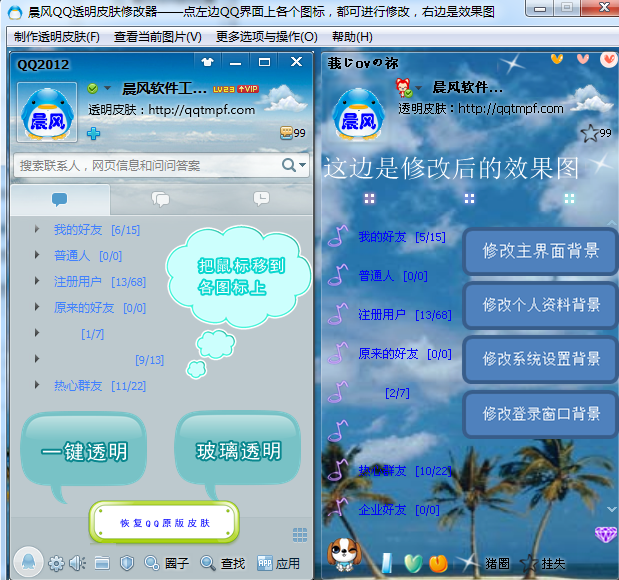Click the skin shirt icon in QQ2012 title bar
Image resolution: width=619 pixels, height=580 pixels.
click(208, 62)
